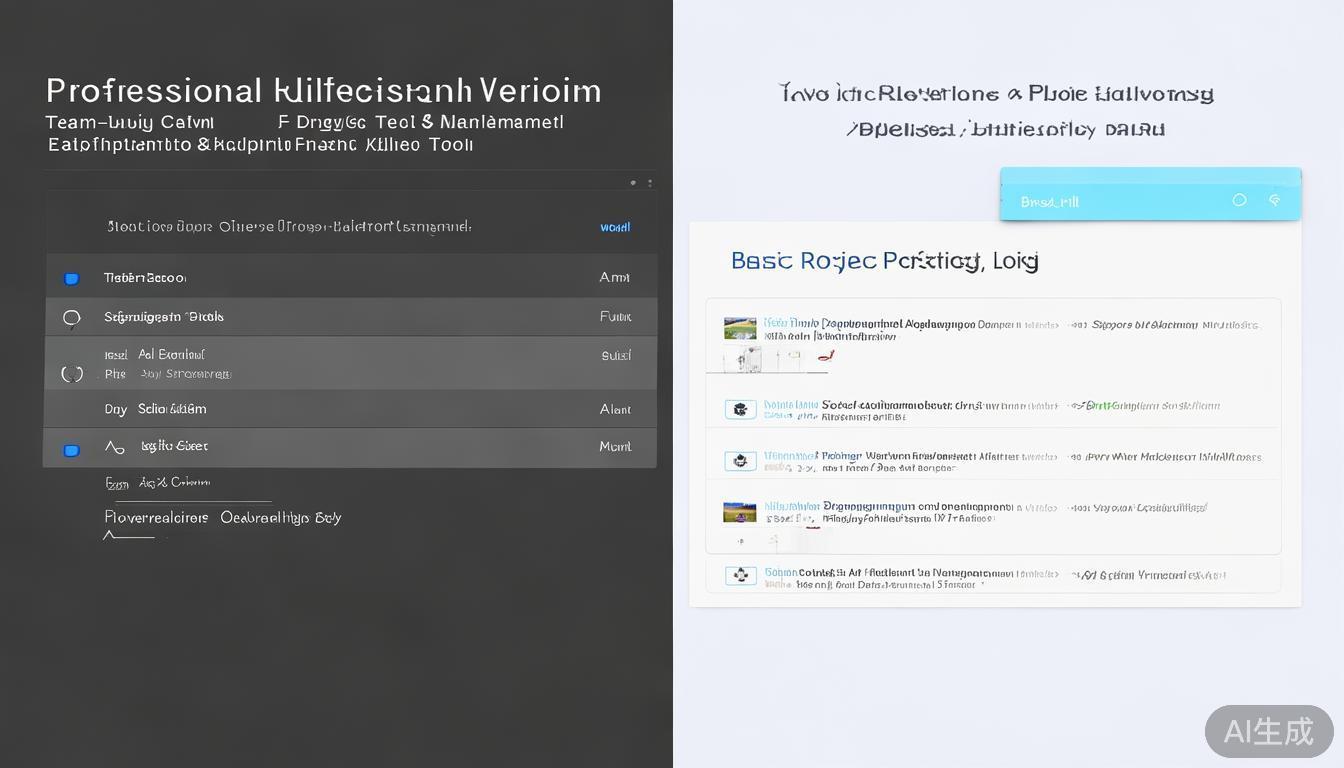
Task: Open the landscape thumbnail in the fourth project row
Action: (739, 512)
